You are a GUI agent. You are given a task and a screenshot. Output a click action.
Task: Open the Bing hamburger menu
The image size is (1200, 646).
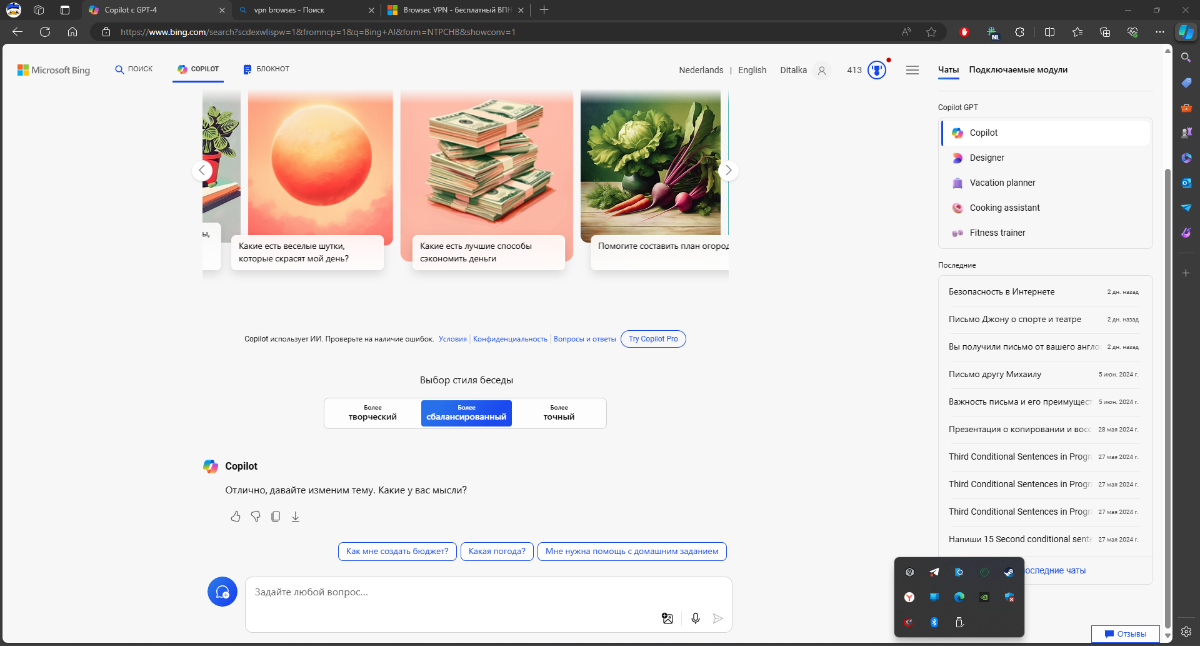[x=912, y=70]
